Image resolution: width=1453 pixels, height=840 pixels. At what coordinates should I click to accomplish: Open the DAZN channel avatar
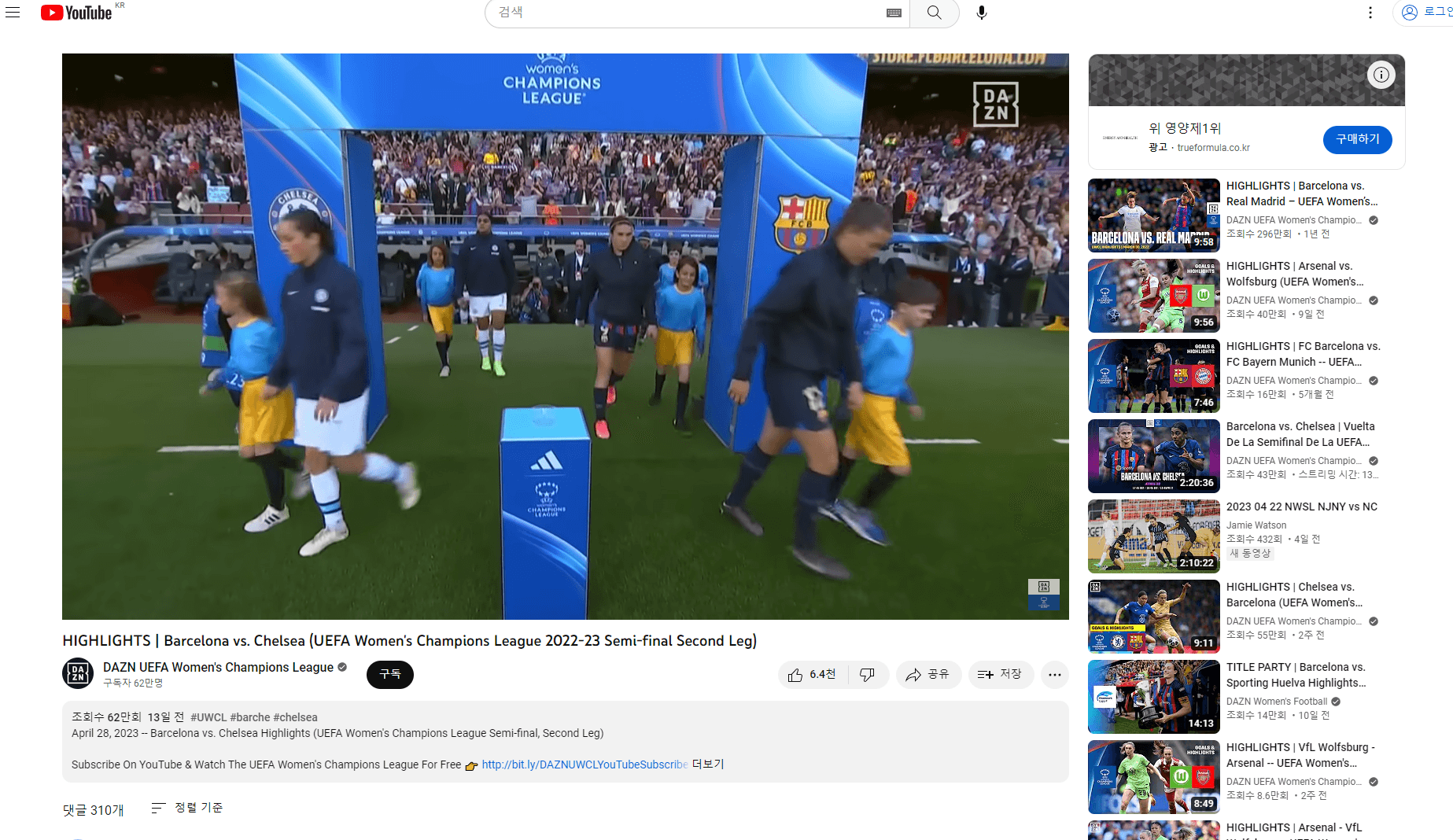click(x=78, y=673)
